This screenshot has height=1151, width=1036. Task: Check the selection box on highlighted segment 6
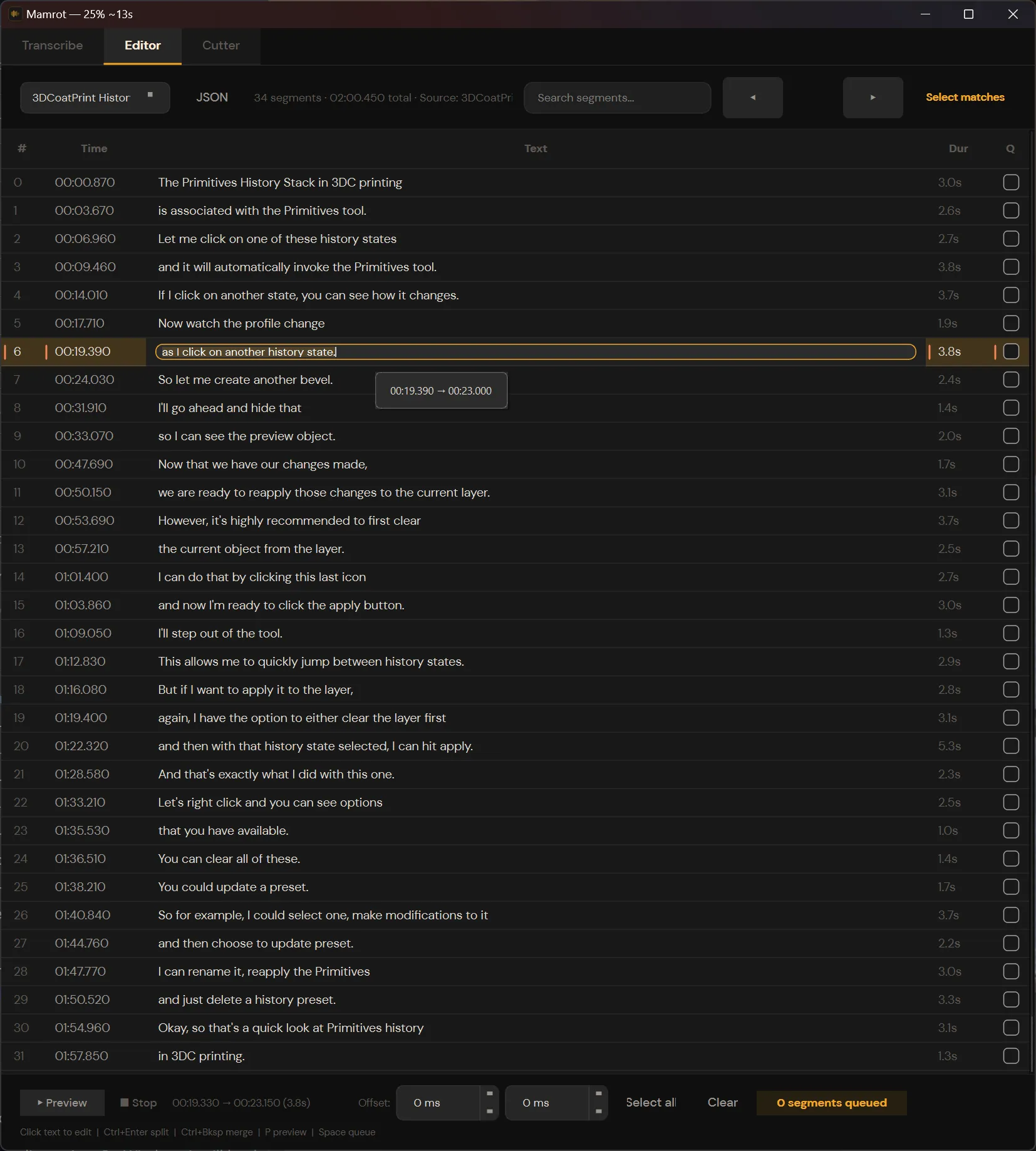(1010, 351)
